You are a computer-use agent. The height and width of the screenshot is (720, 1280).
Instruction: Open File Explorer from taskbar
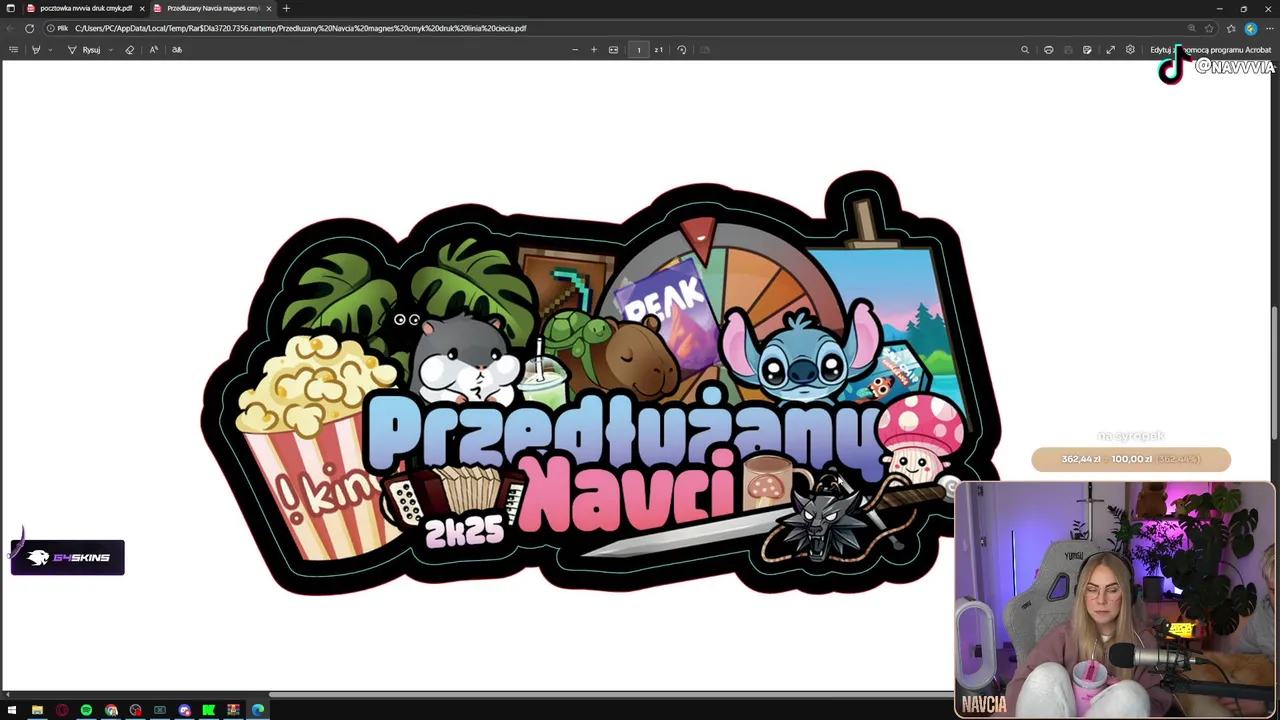point(37,710)
